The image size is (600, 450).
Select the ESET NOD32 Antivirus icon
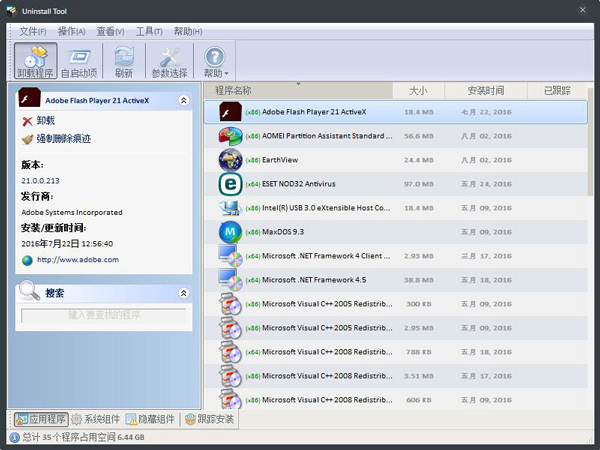point(230,184)
